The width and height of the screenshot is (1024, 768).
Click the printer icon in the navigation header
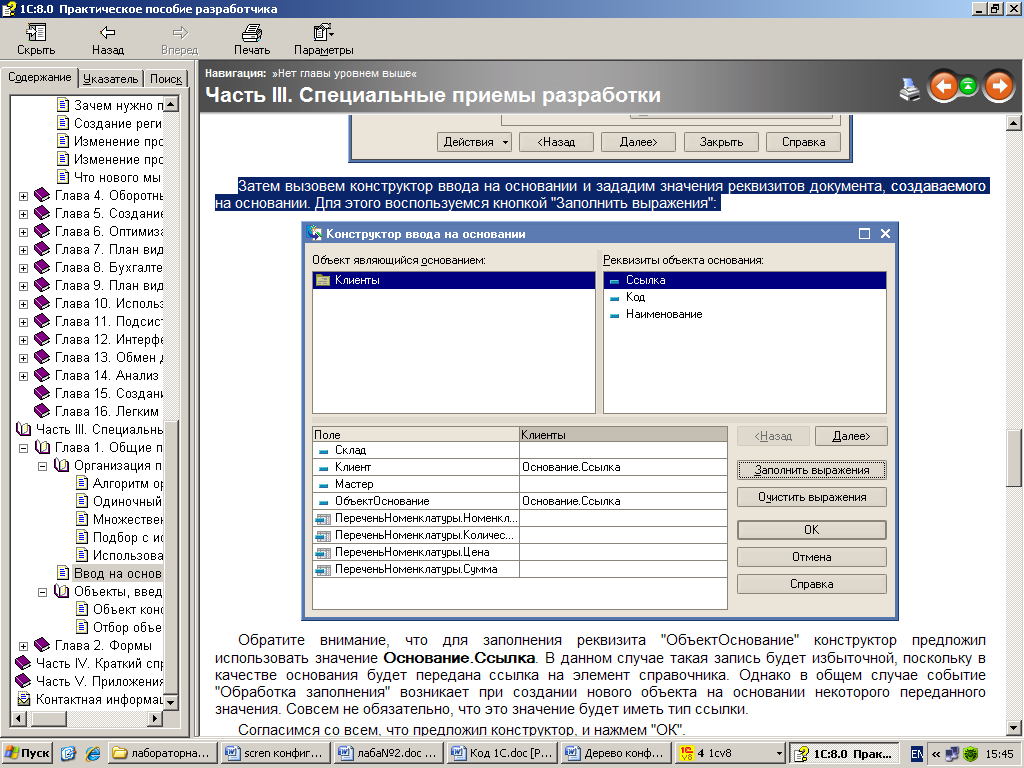click(909, 89)
